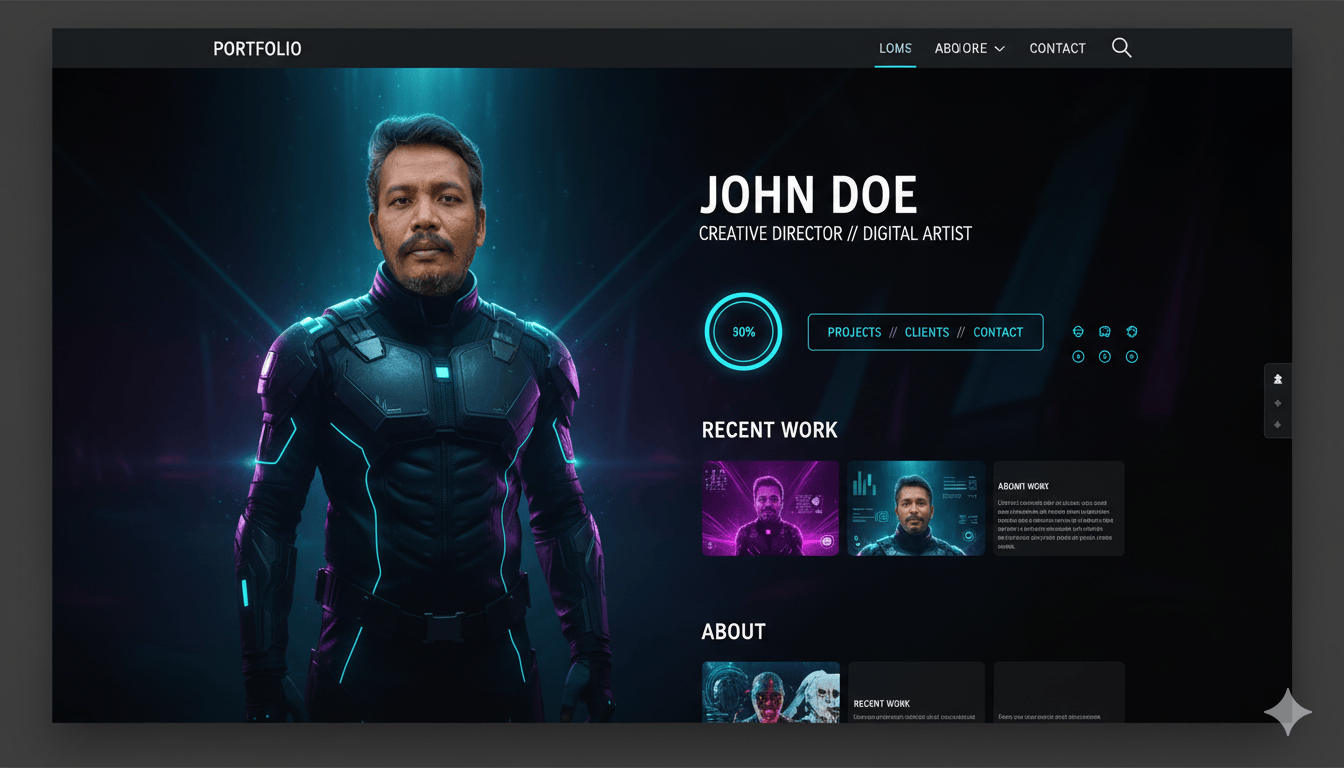Open the search with the magnifier icon
The width and height of the screenshot is (1344, 768).
[x=1121, y=47]
